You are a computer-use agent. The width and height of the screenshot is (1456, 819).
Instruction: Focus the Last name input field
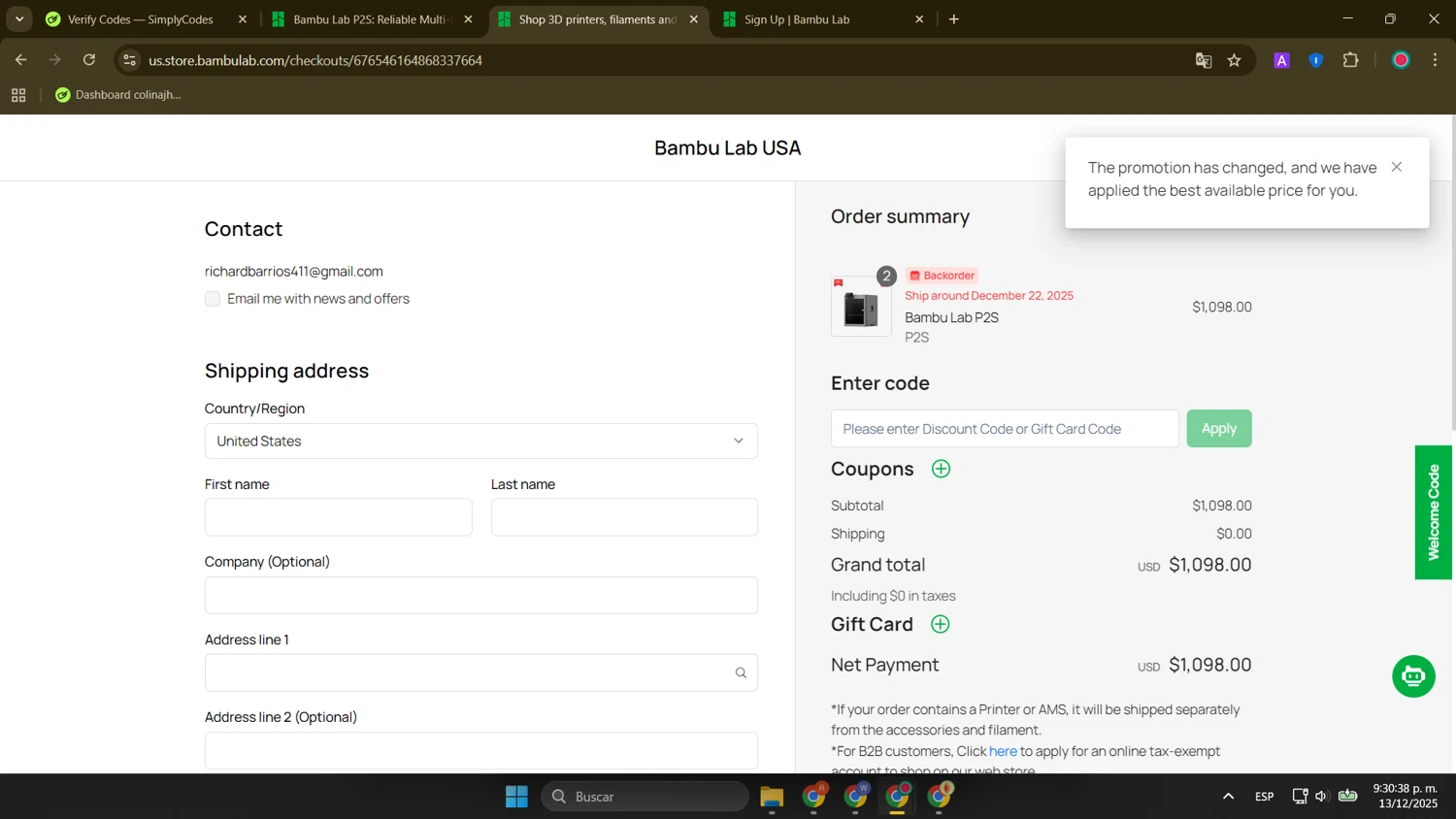pos(624,517)
